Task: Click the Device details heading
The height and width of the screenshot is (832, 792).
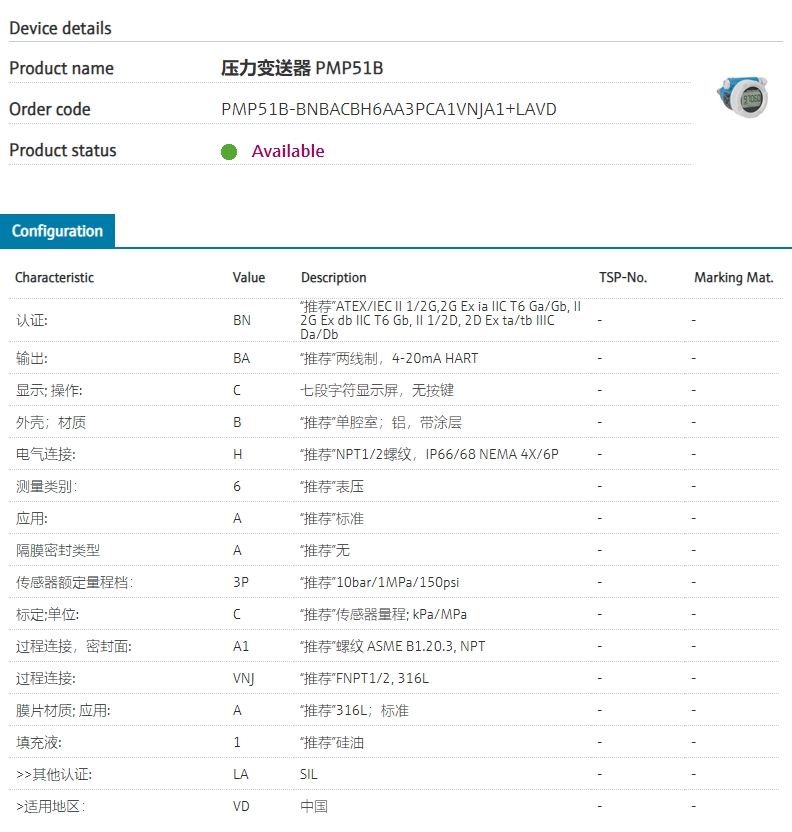Action: coord(60,28)
